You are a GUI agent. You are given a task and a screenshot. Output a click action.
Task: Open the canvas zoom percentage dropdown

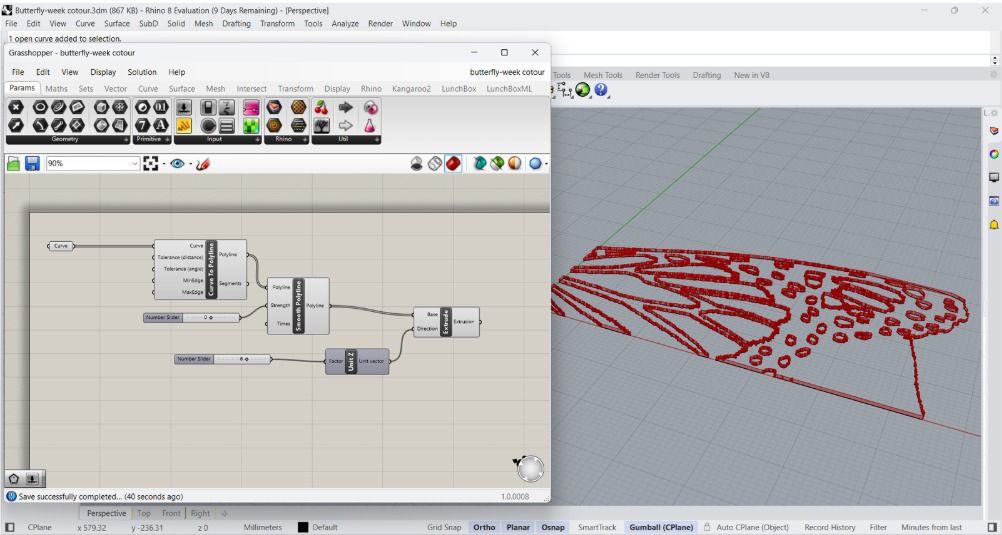coord(136,164)
